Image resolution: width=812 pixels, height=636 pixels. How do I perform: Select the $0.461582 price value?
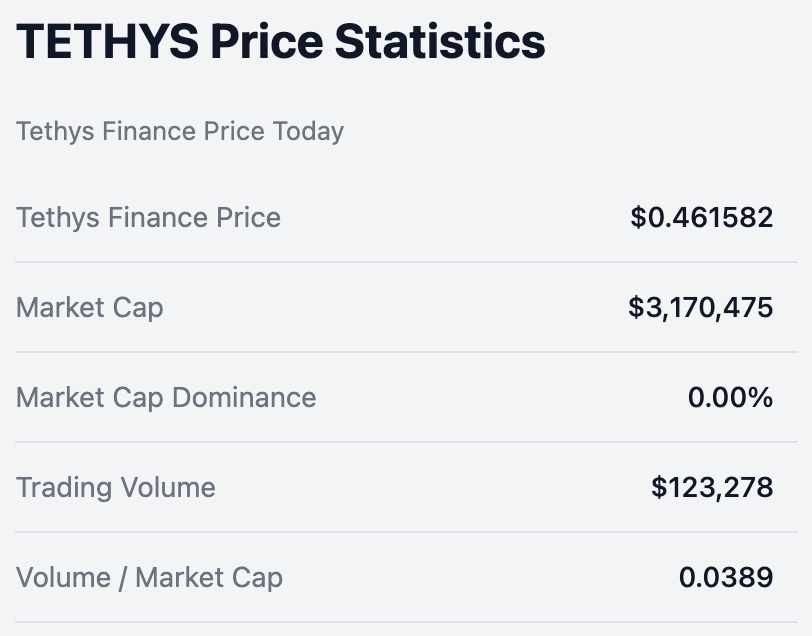tap(702, 217)
